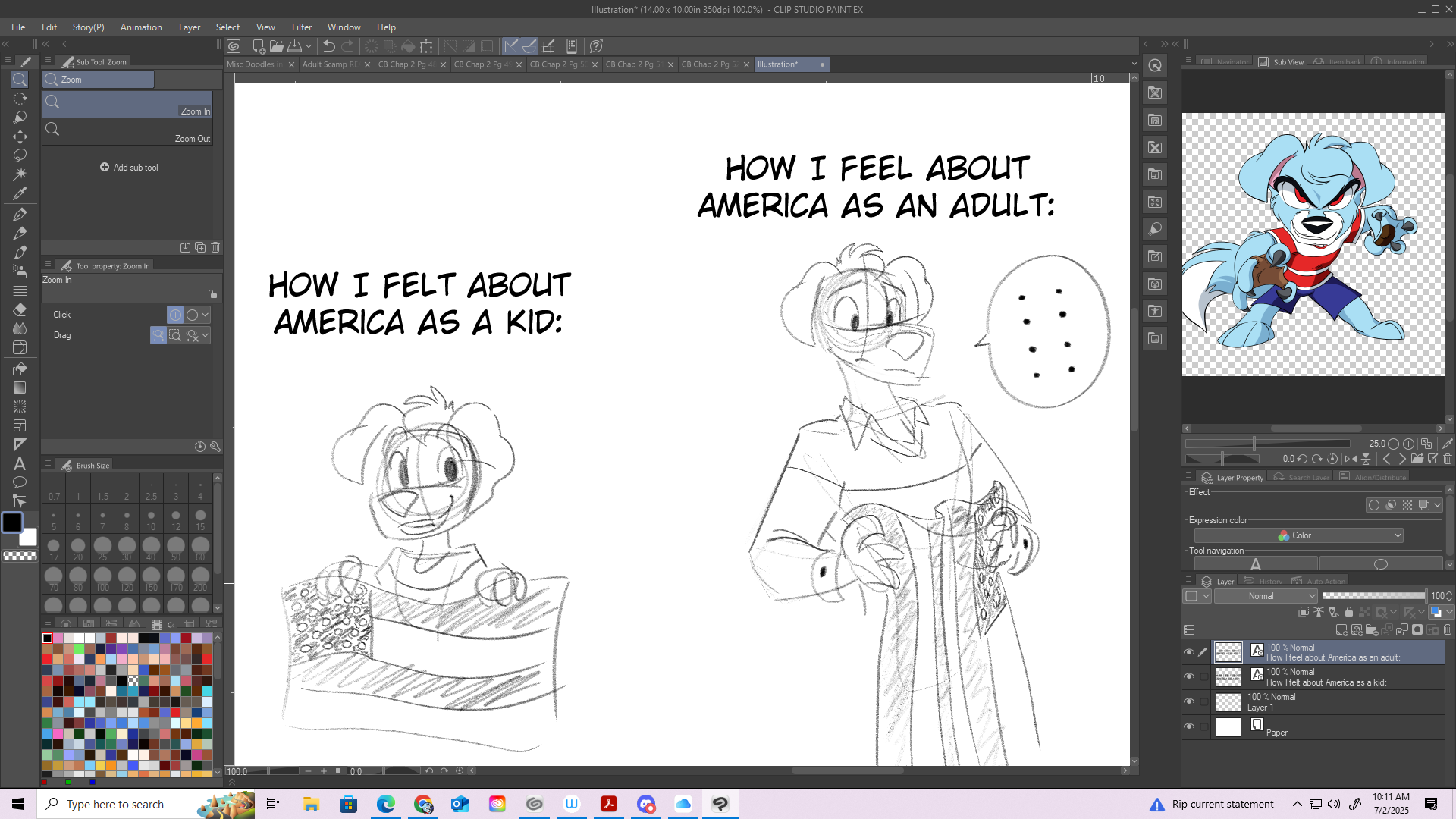Expand the Click zoom options dropdown
The height and width of the screenshot is (819, 1456).
(206, 315)
